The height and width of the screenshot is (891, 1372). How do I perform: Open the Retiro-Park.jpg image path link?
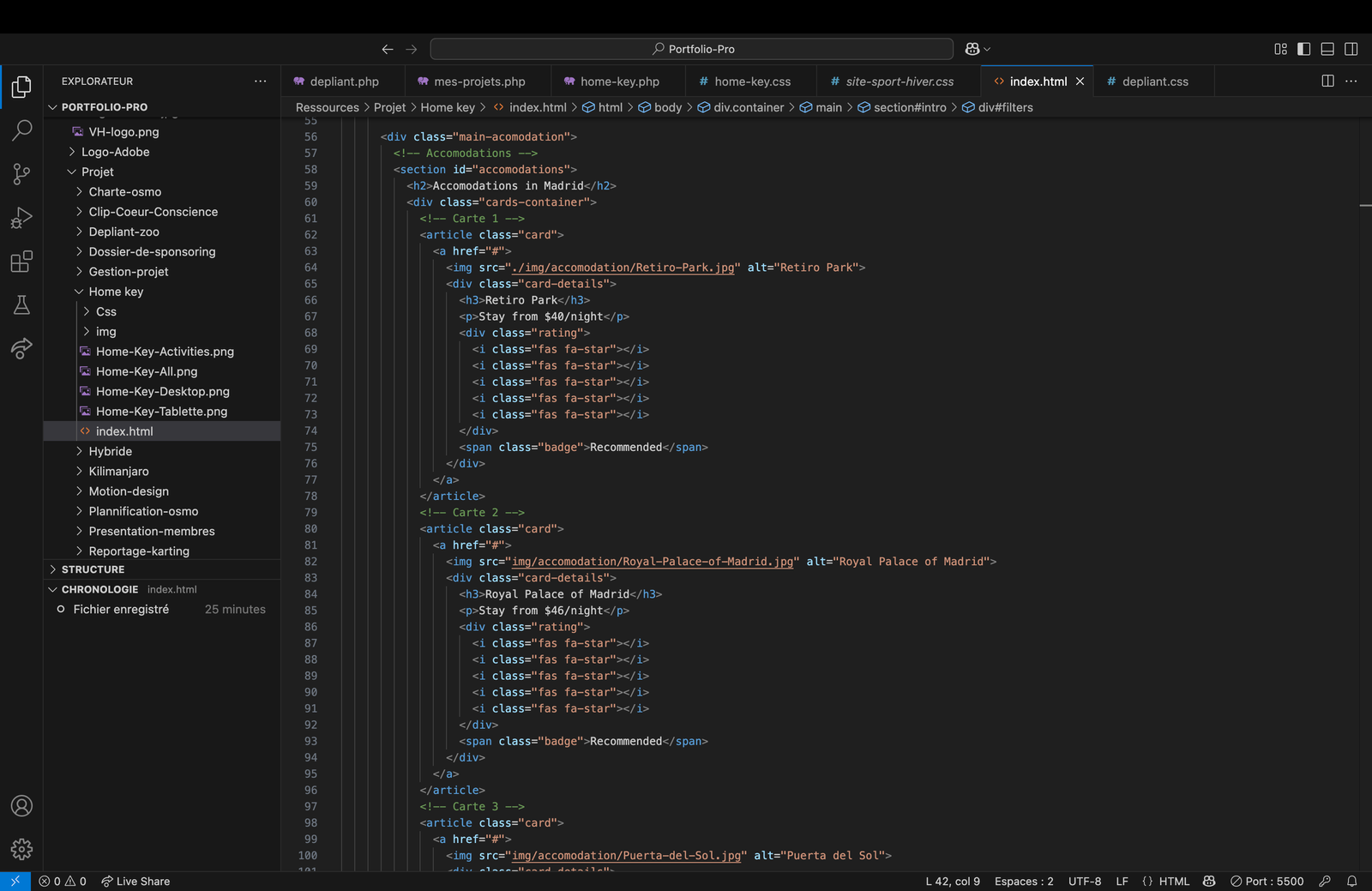pos(623,268)
